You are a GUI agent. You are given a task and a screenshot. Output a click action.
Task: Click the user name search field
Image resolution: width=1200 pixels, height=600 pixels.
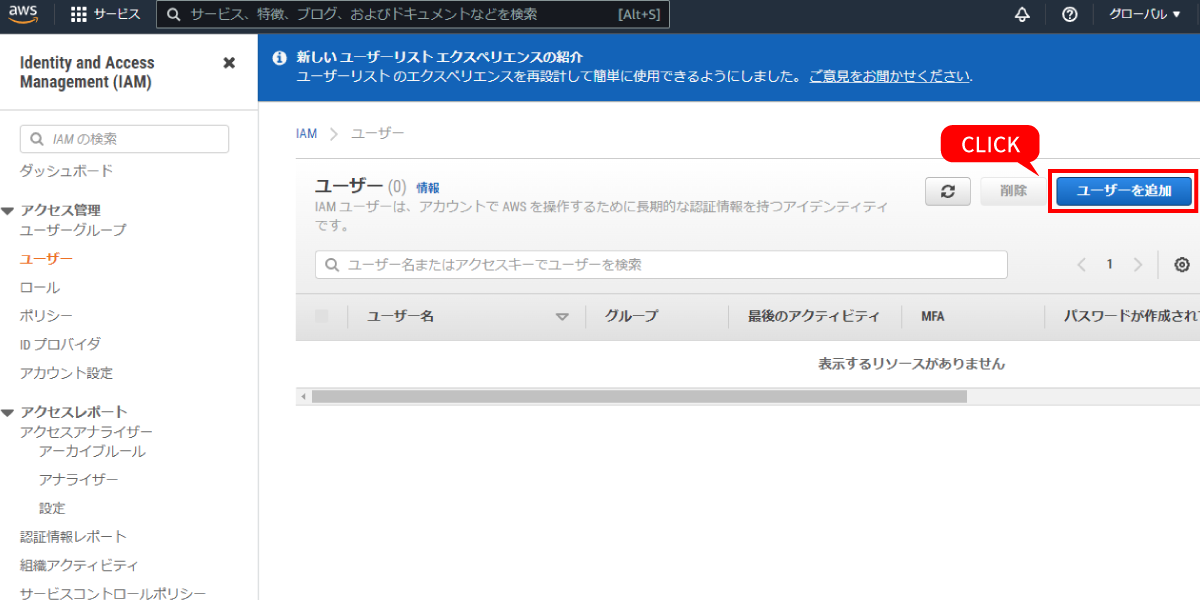(661, 264)
